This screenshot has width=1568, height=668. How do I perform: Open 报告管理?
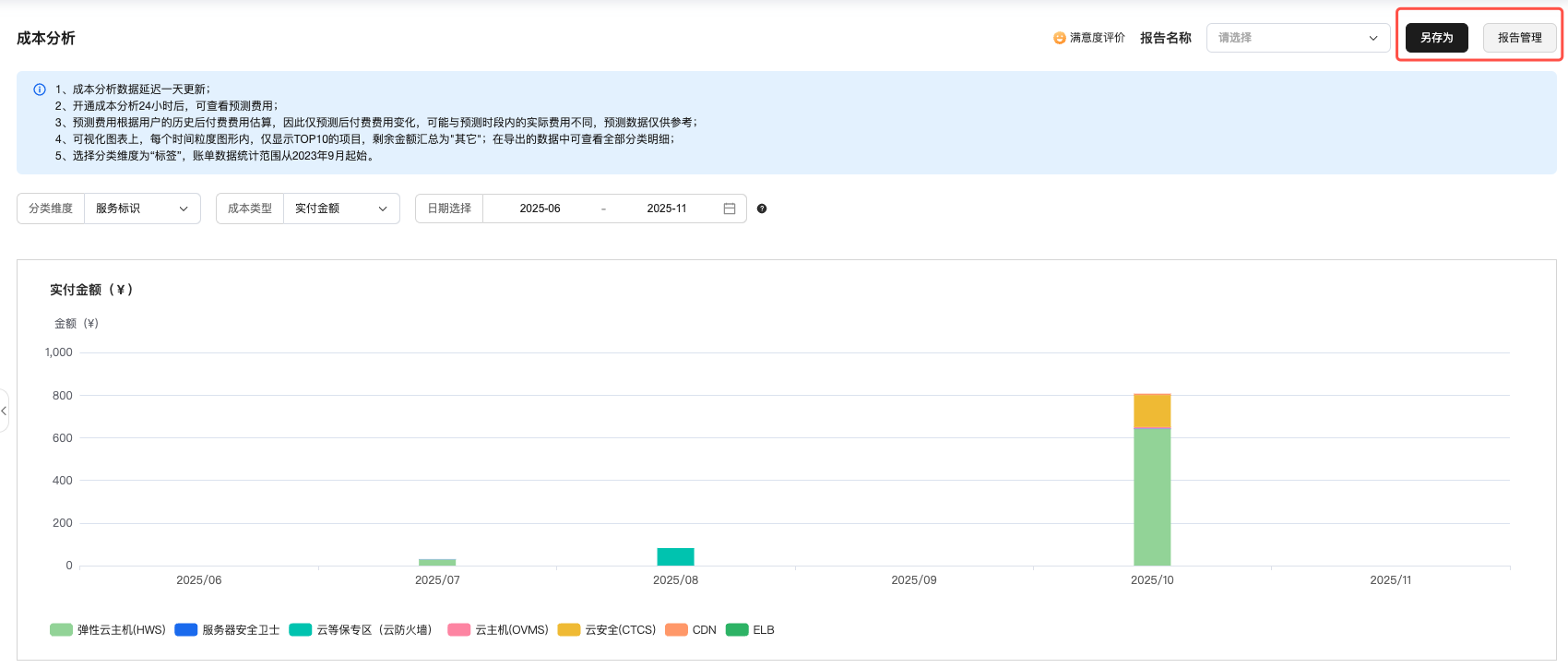point(1519,38)
